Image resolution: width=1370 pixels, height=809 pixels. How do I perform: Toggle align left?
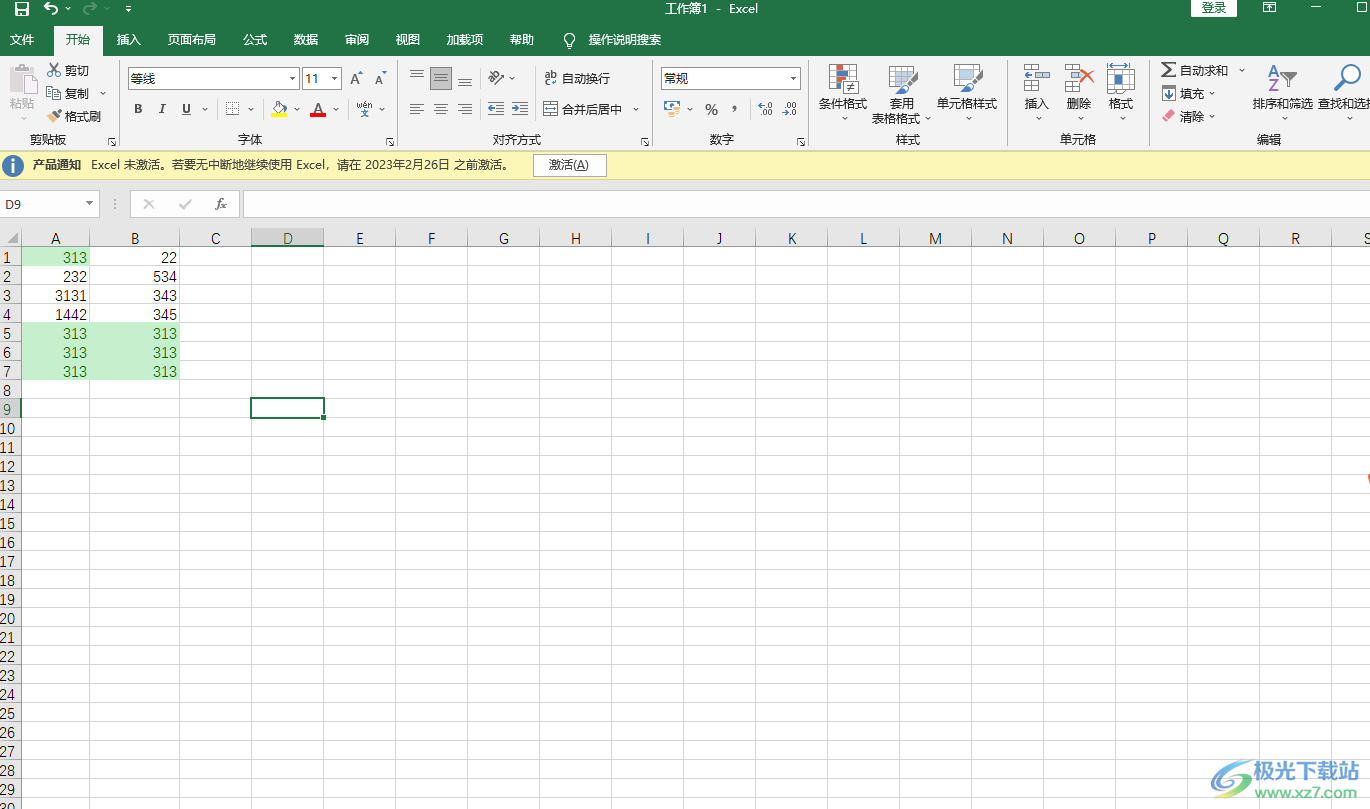417,109
